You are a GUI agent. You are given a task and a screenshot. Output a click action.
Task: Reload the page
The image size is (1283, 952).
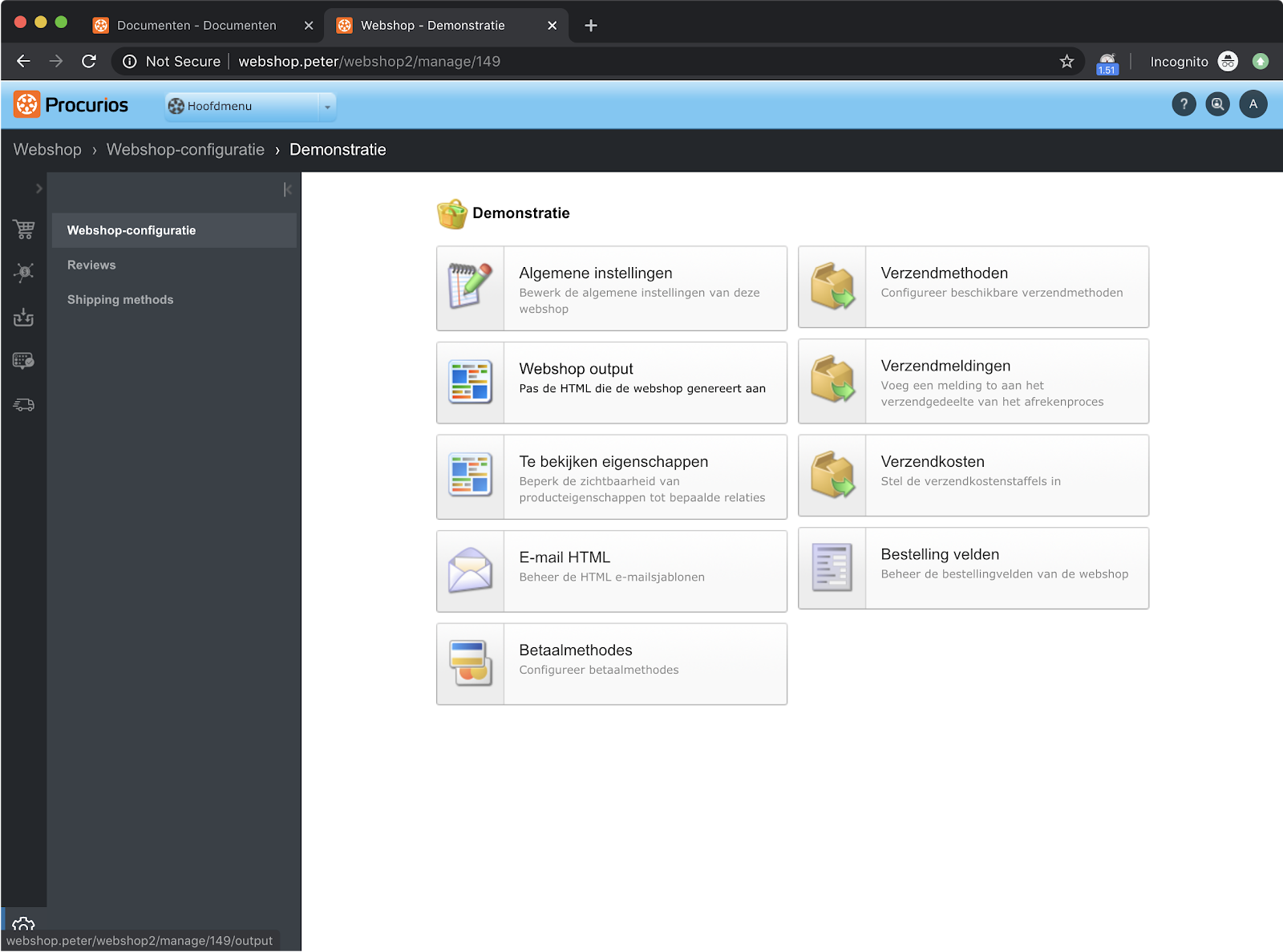pyautogui.click(x=89, y=61)
